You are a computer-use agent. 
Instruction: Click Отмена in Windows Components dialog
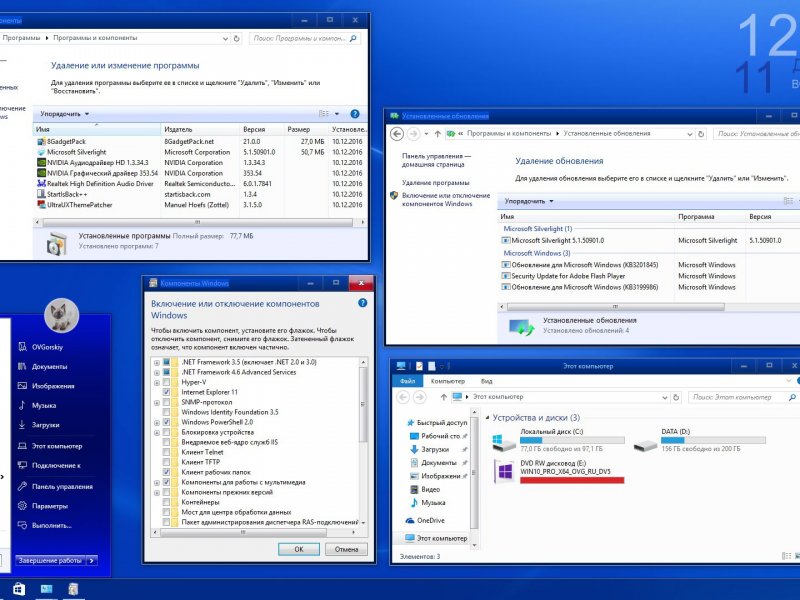(x=346, y=549)
